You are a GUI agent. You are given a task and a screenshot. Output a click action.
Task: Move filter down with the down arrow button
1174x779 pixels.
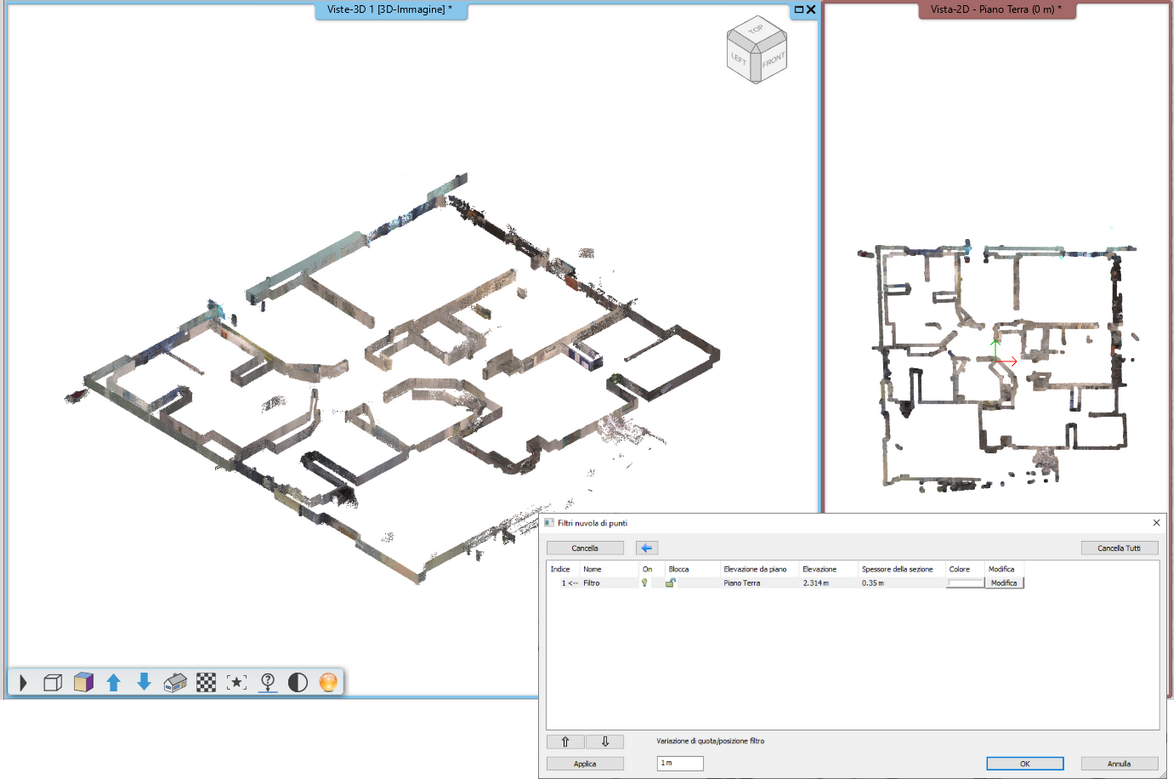tap(605, 742)
